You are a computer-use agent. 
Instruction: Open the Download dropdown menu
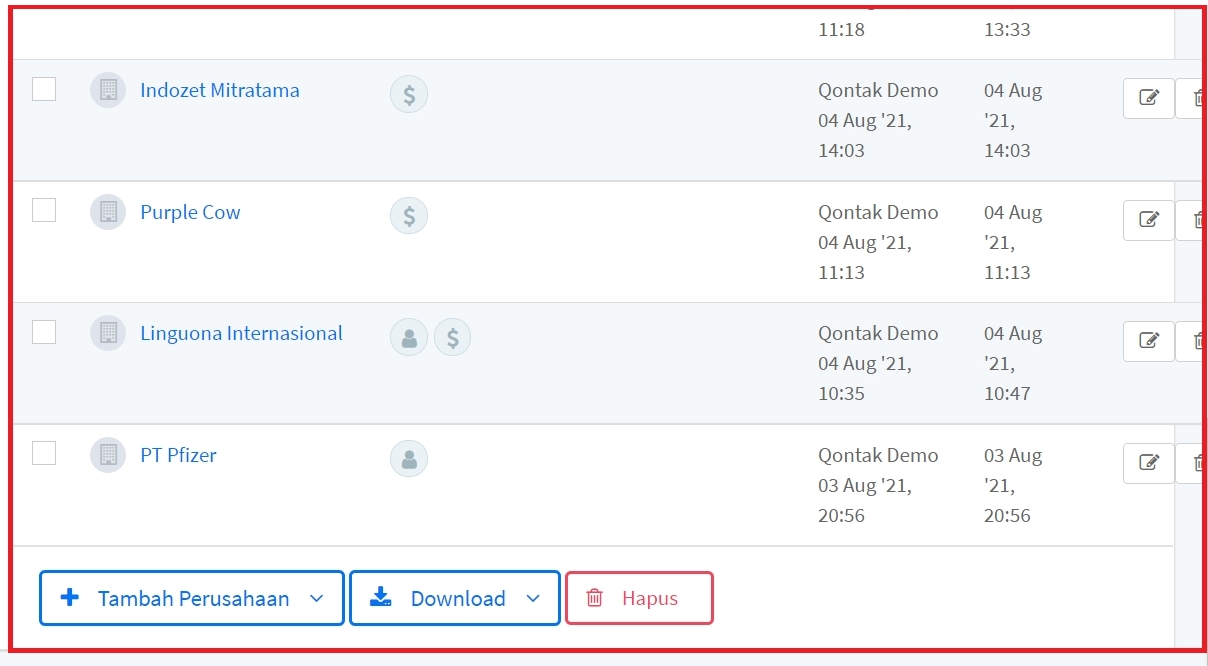[x=532, y=598]
